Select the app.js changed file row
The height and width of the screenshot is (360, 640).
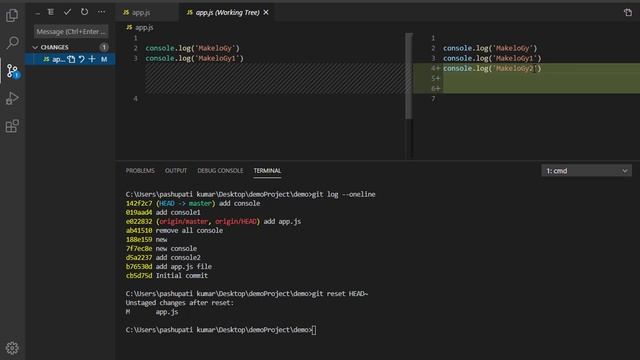(x=70, y=59)
